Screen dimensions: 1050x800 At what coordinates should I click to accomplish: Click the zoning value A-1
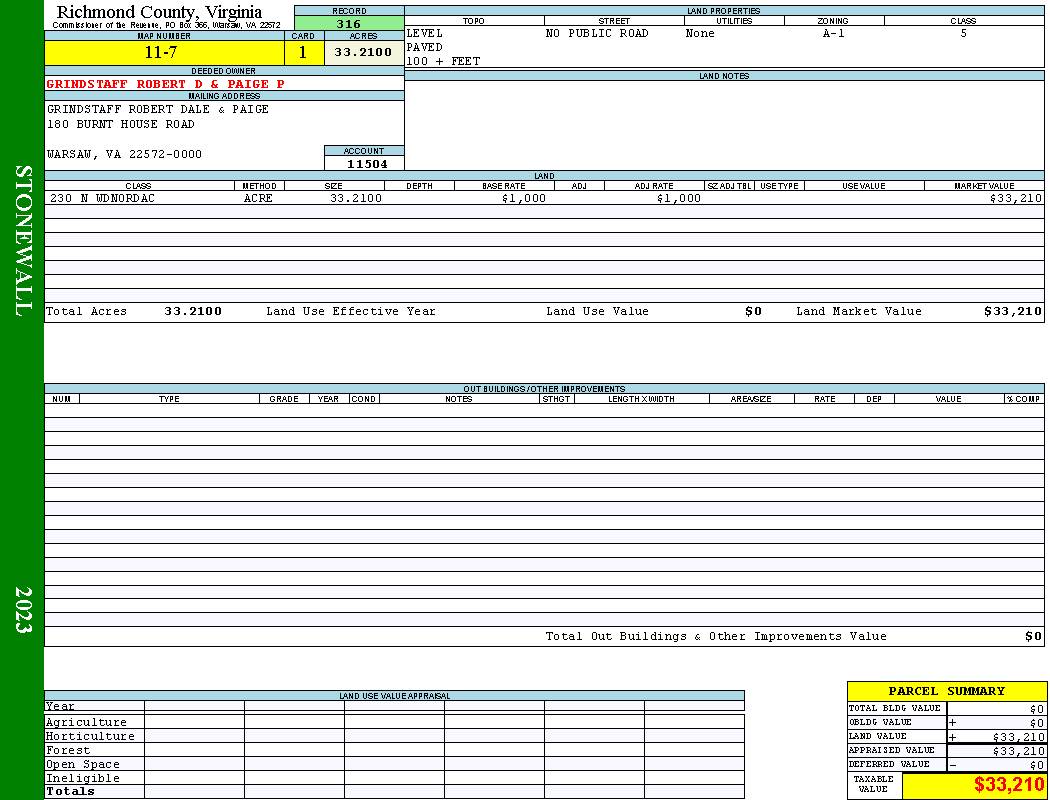pyautogui.click(x=834, y=33)
